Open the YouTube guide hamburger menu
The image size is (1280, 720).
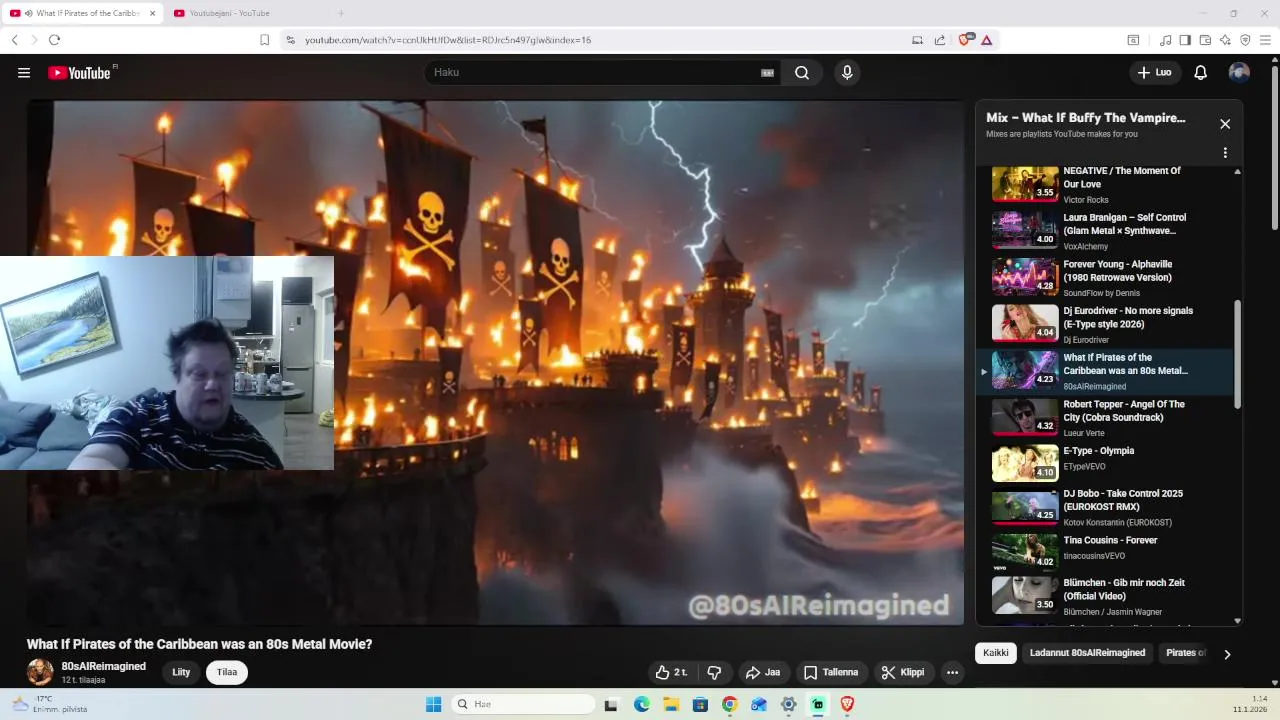(24, 73)
